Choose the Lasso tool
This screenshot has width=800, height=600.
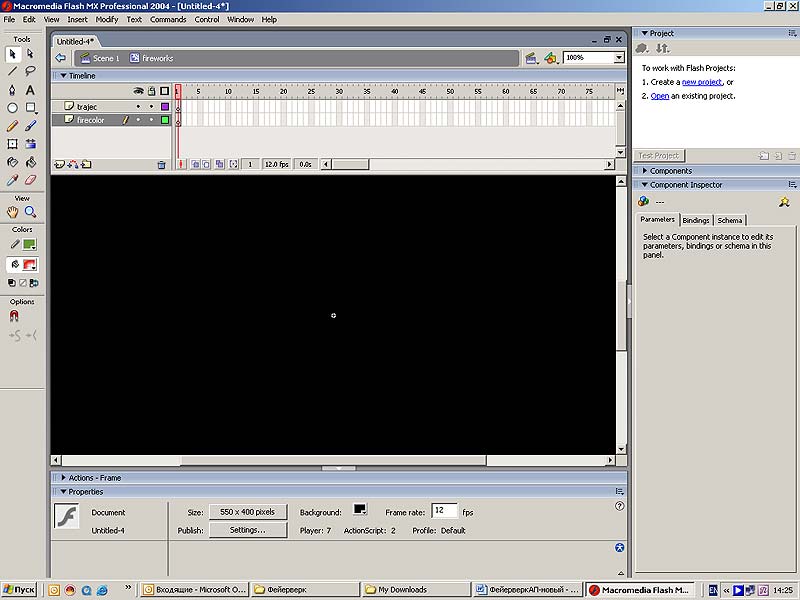click(31, 71)
